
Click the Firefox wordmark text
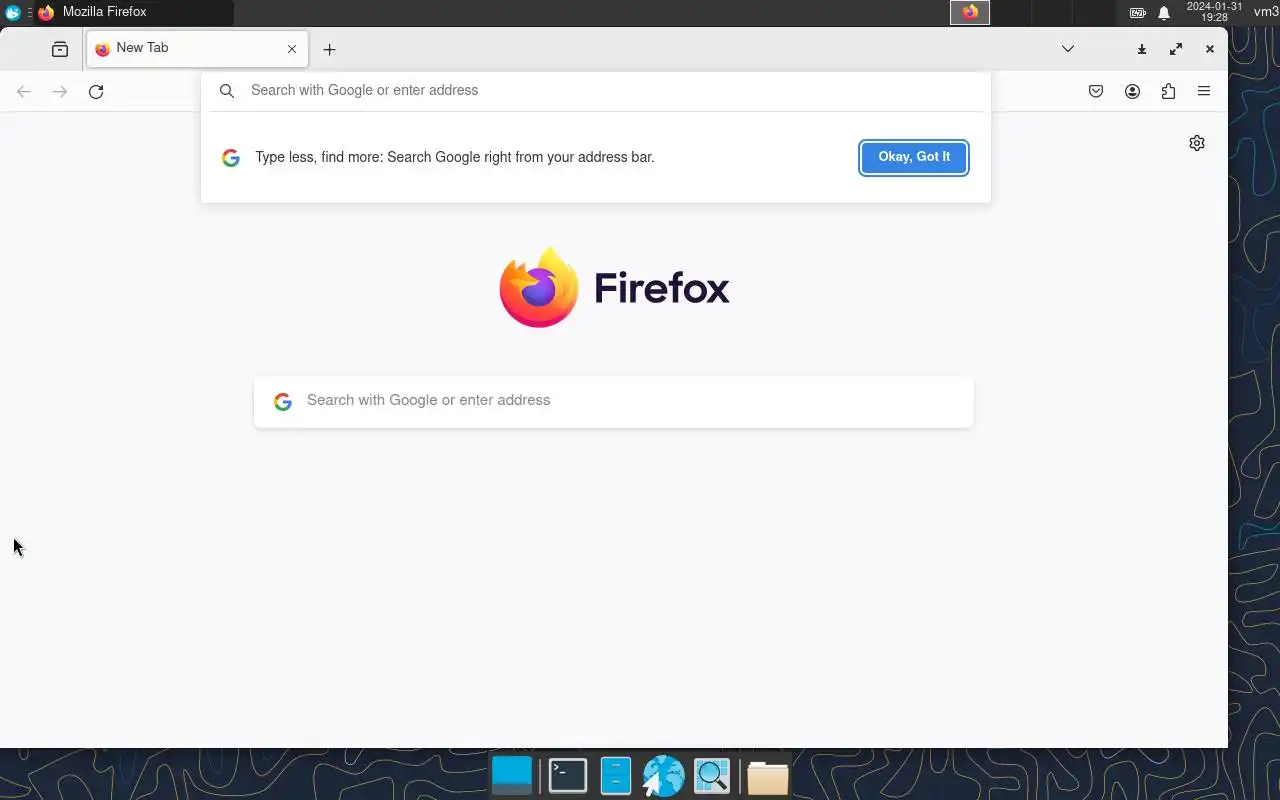[x=662, y=288]
